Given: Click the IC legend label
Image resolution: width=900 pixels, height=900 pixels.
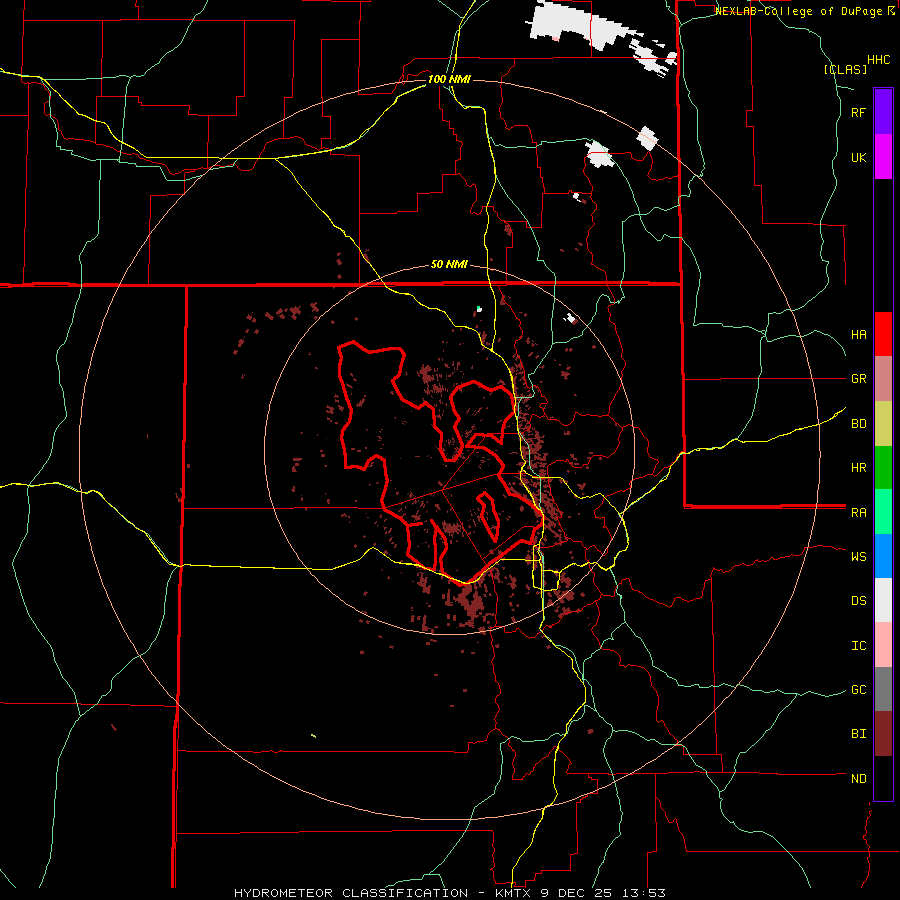Looking at the screenshot, I should click(858, 646).
